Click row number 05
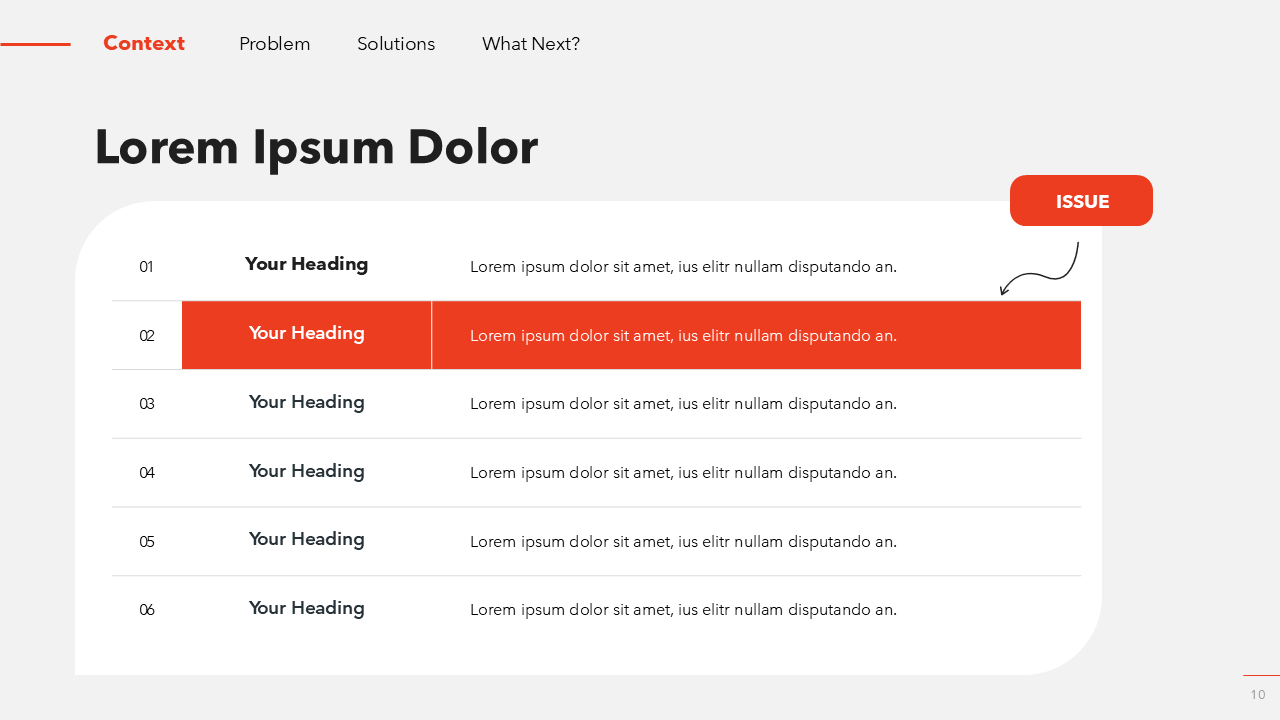Image resolution: width=1280 pixels, height=720 pixels. pos(147,542)
